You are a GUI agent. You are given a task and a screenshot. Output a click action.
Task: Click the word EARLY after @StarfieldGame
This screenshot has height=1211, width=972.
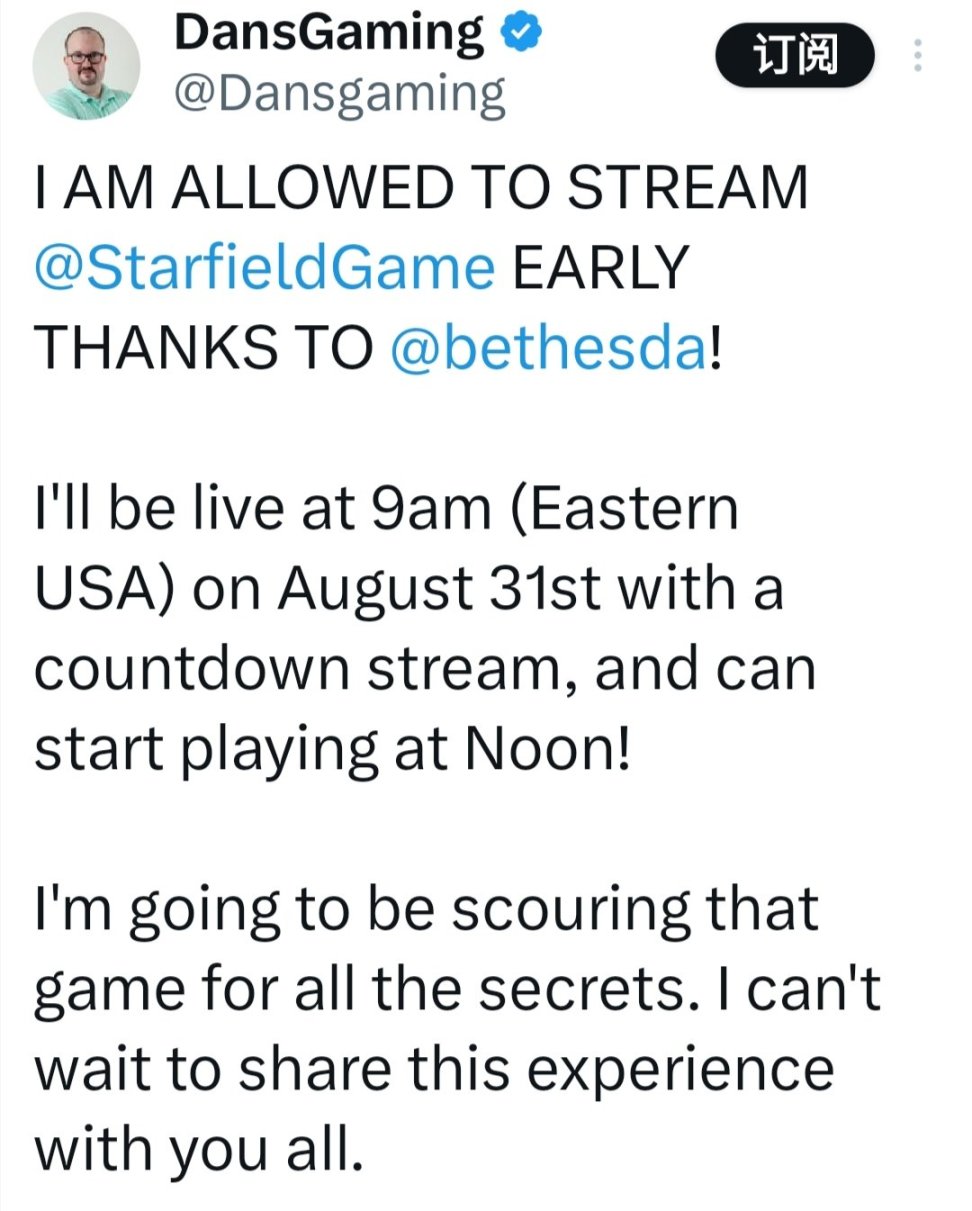603,267
